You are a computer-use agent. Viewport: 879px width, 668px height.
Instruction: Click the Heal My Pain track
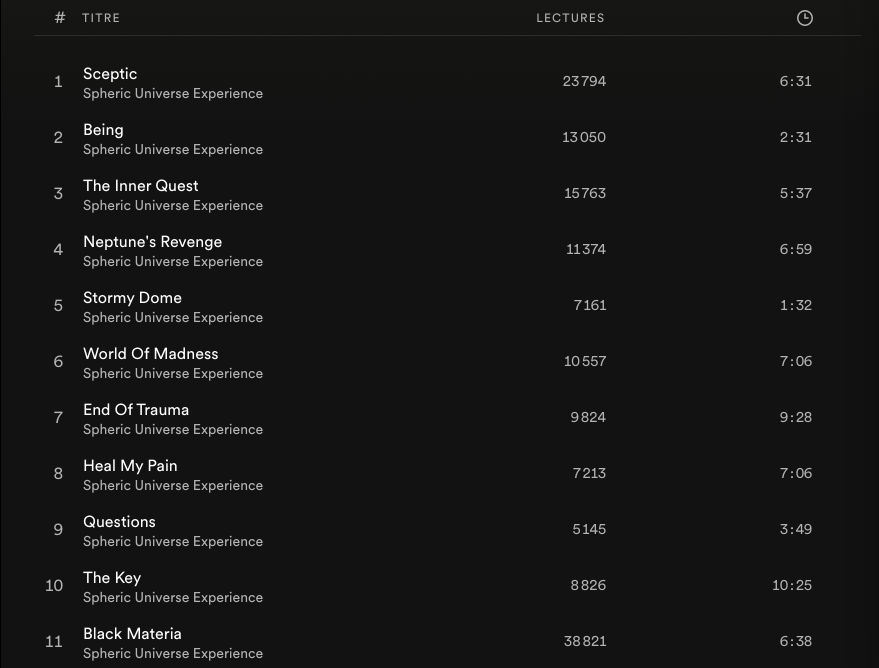(130, 466)
